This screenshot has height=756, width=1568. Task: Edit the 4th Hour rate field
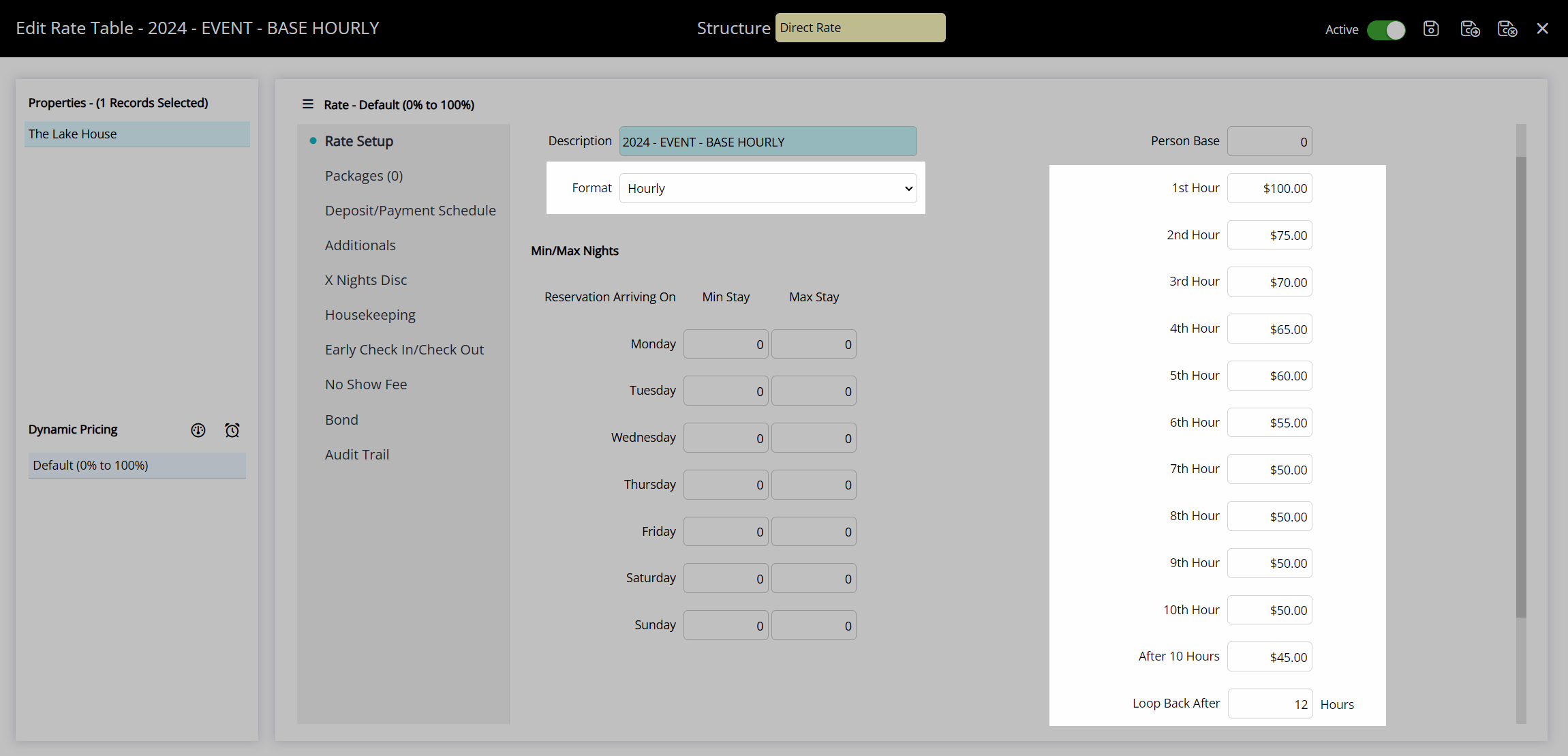pyautogui.click(x=1270, y=329)
